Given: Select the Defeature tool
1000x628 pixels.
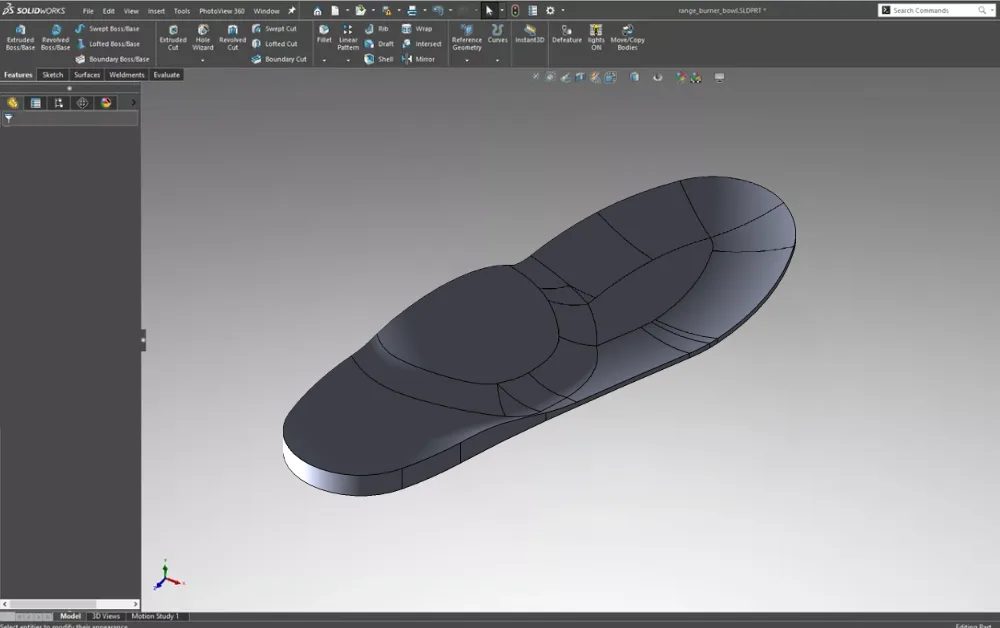Looking at the screenshot, I should pyautogui.click(x=566, y=34).
